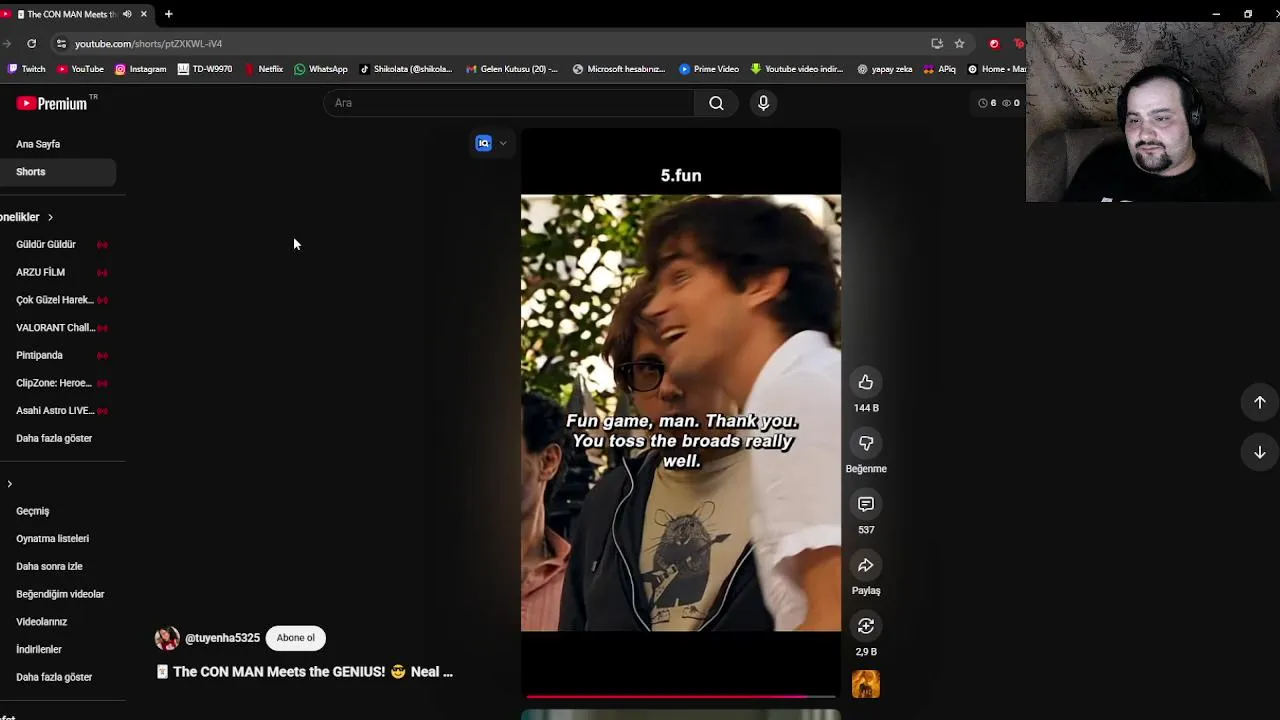1280x720 pixels.
Task: Show more subscriptions under Asahi Astro
Action: click(x=54, y=438)
